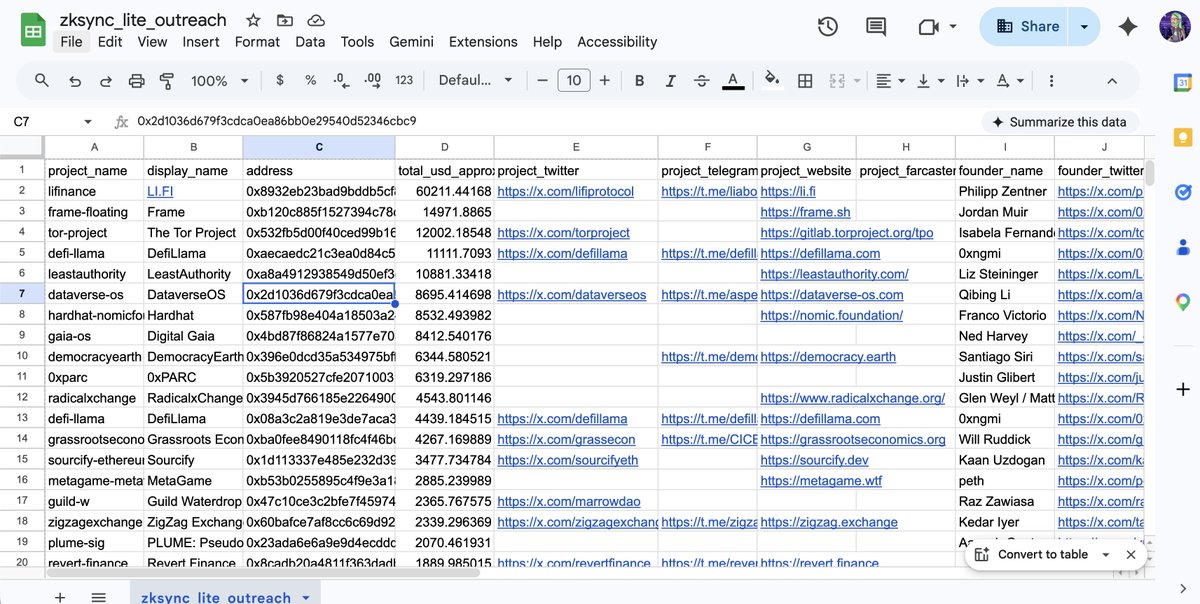Open Google Calendar in side panel
The width and height of the screenshot is (1200, 604).
click(x=1182, y=82)
